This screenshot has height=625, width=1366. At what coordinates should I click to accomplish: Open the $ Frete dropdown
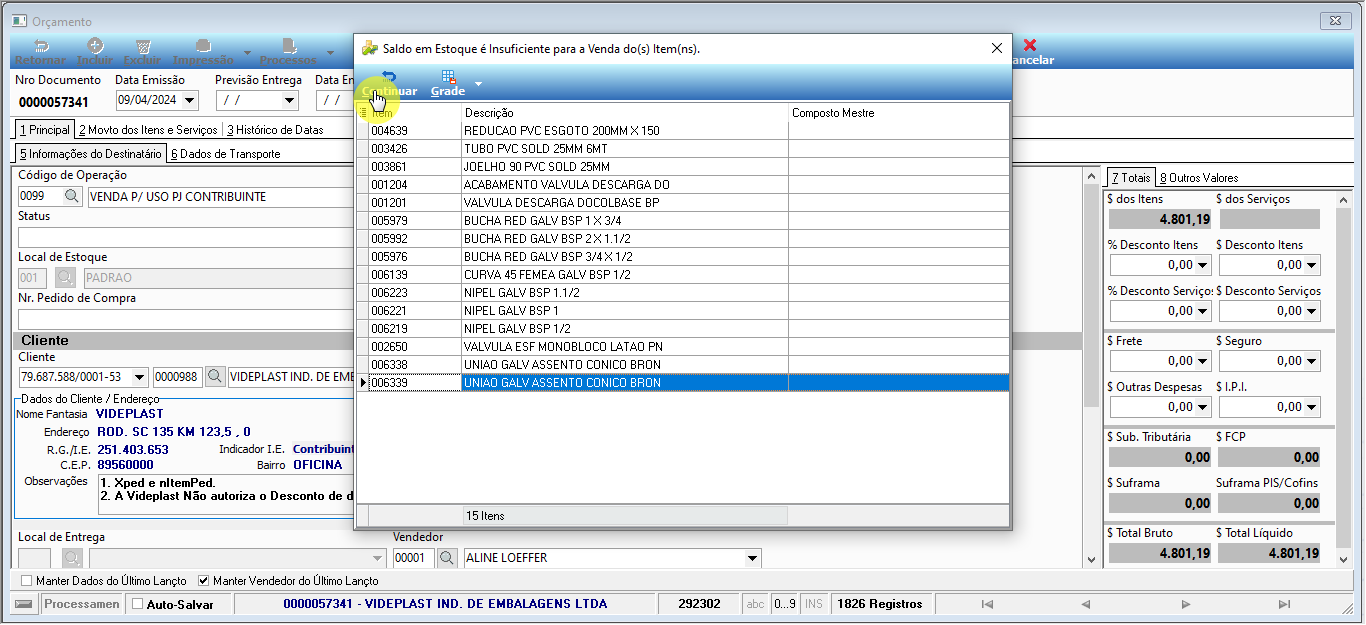tap(1204, 361)
